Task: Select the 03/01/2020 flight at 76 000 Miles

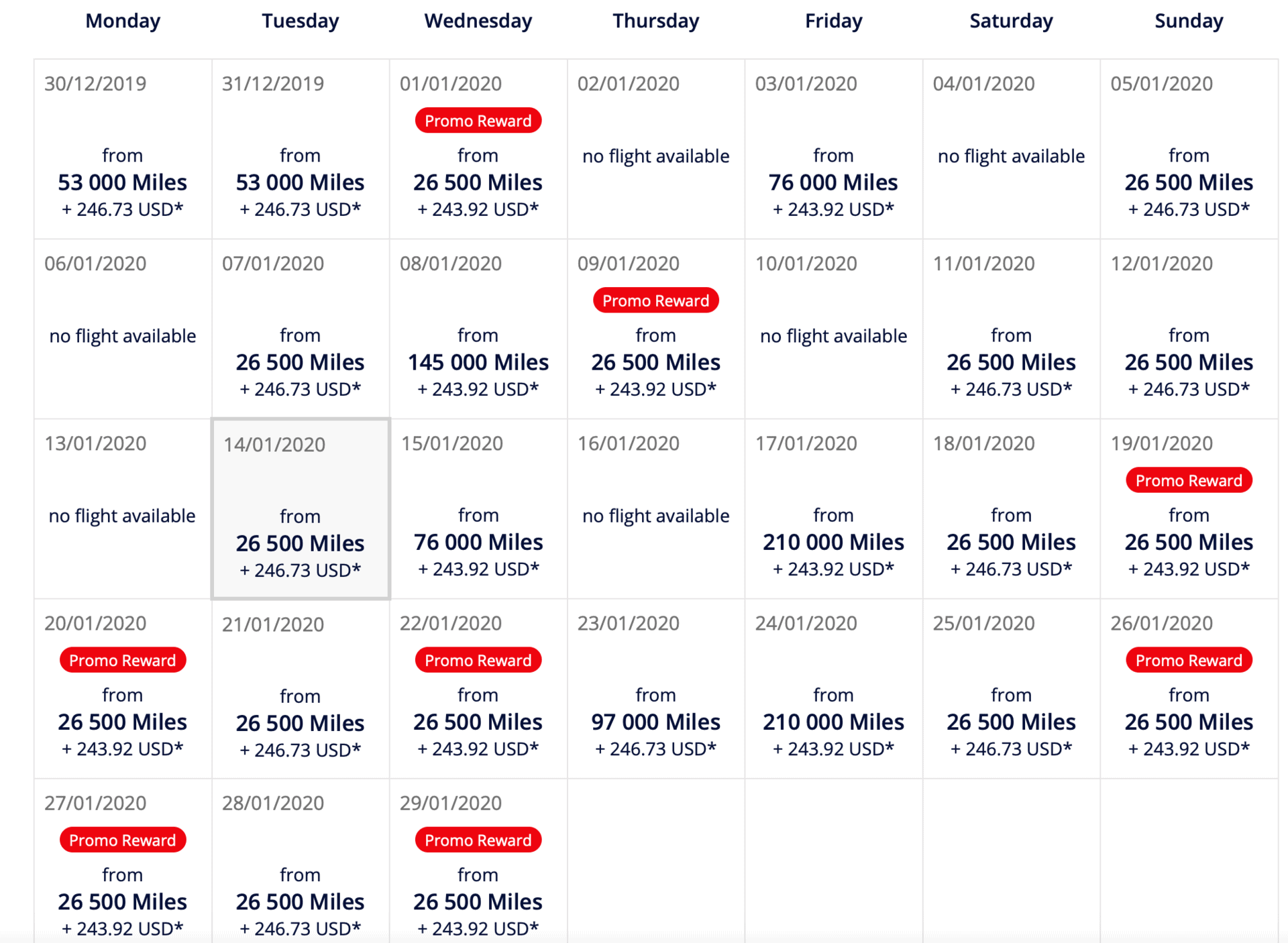Action: pyautogui.click(x=834, y=149)
